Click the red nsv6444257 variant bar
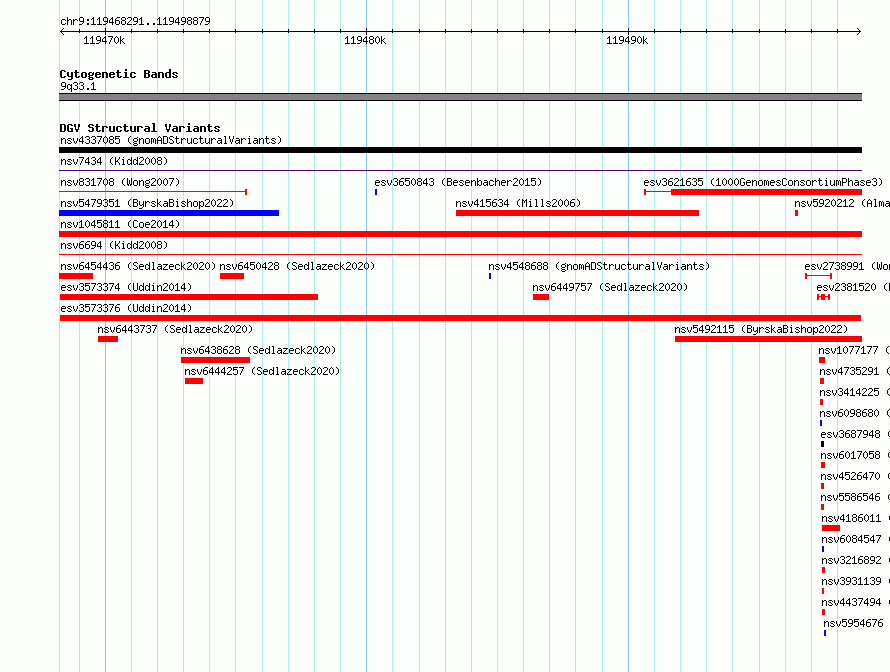The width and height of the screenshot is (890, 672). pyautogui.click(x=194, y=381)
